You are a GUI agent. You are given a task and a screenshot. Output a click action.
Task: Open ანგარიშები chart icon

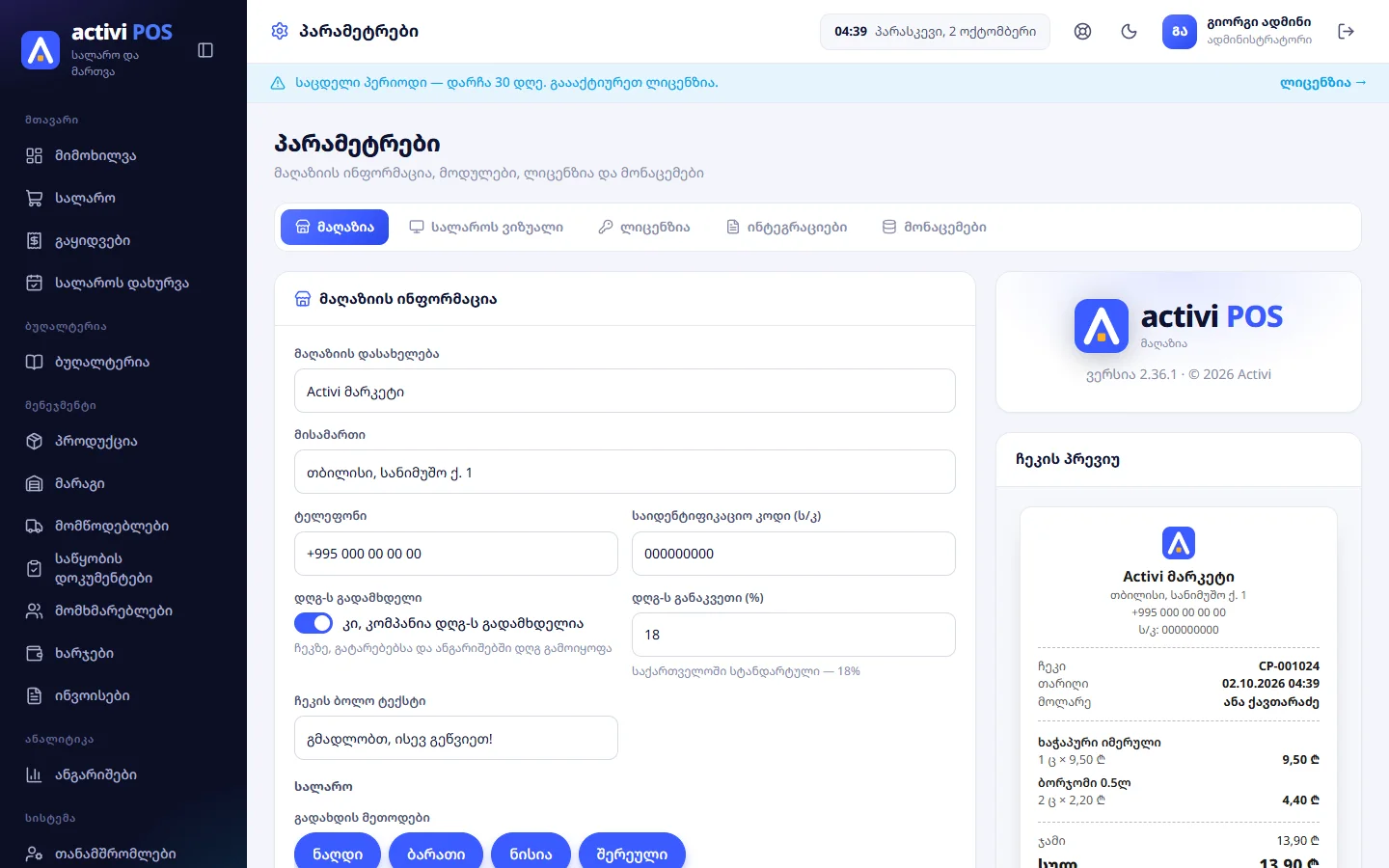35,775
